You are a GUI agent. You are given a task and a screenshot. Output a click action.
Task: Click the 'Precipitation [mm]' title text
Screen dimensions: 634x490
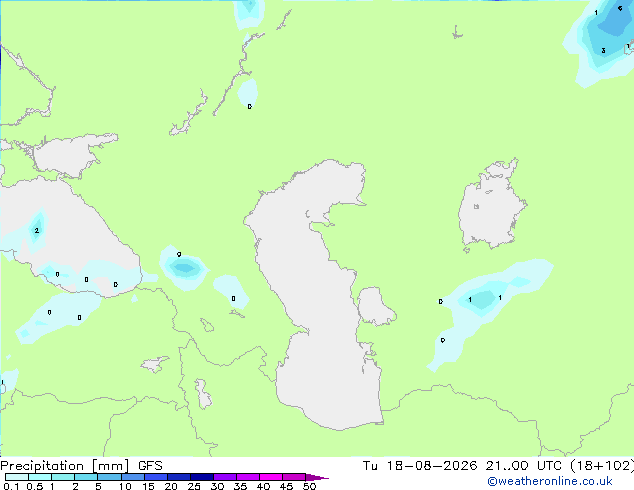coord(64,466)
